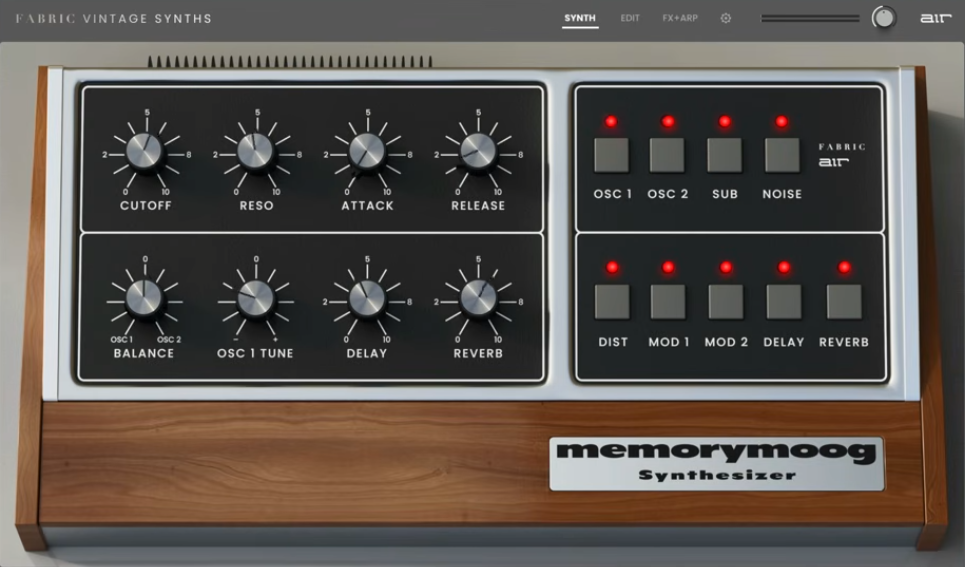Toggle the DELAY effect button
This screenshot has height=567, width=965.
click(x=783, y=302)
